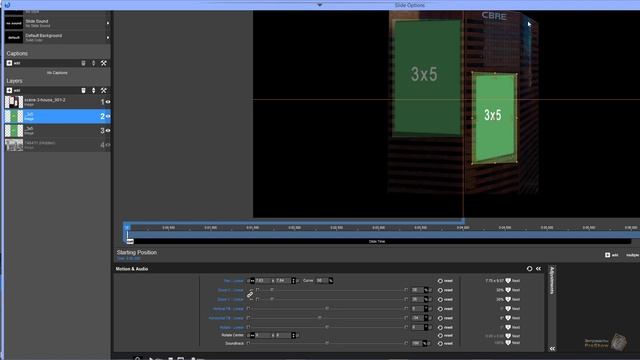Delete selected layer with the Layers trash icon

coord(83,90)
